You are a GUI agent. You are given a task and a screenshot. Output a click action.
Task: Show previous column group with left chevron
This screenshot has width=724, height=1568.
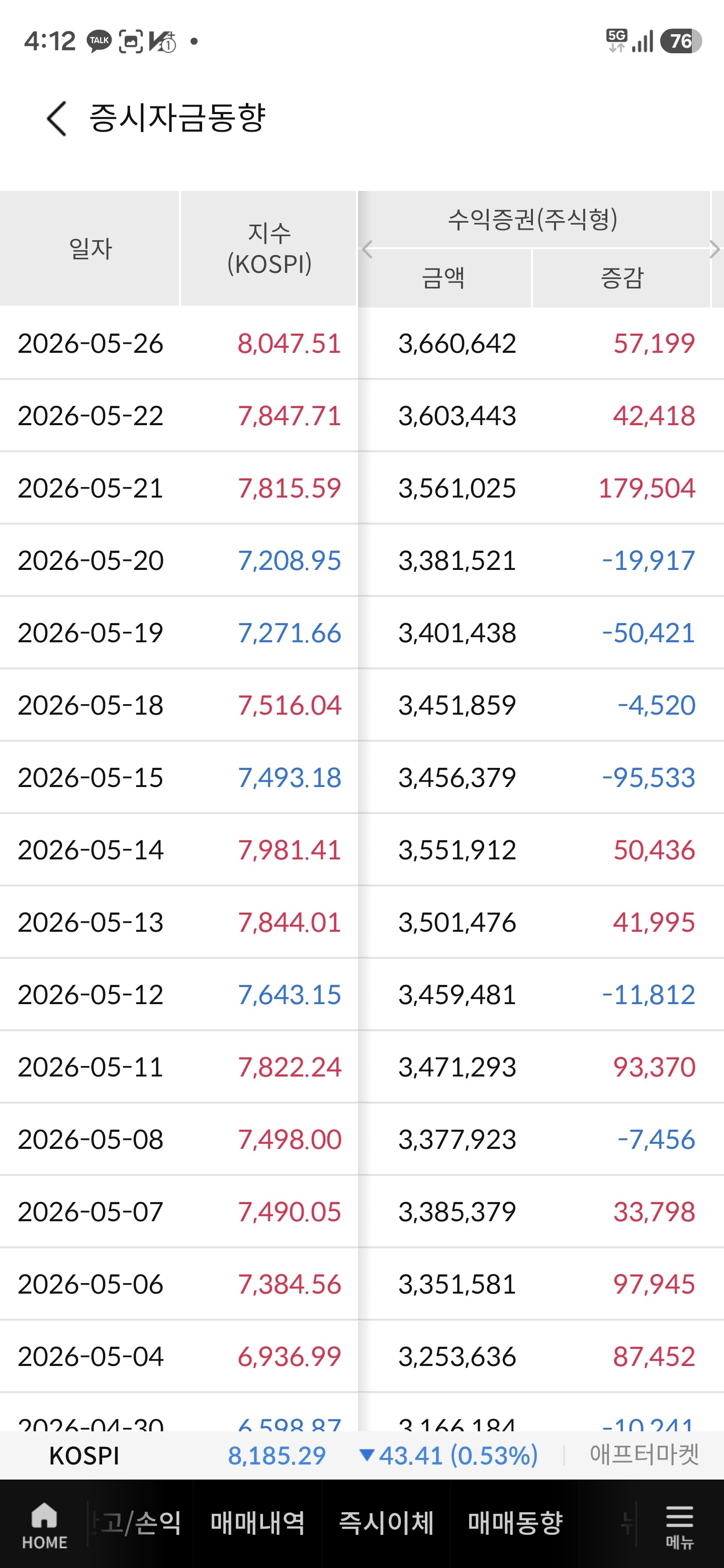click(367, 249)
